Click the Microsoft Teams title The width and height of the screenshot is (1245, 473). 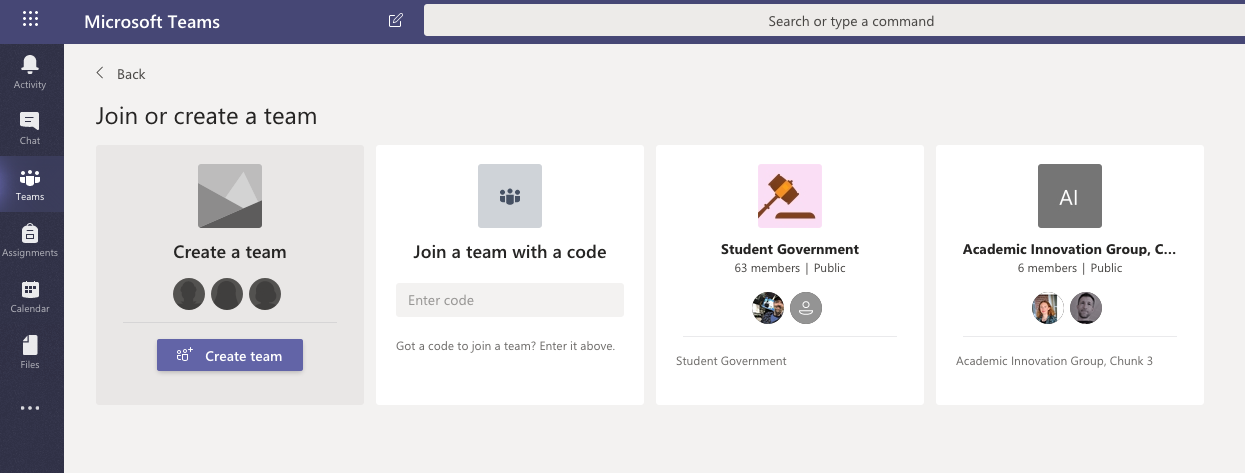coord(152,21)
